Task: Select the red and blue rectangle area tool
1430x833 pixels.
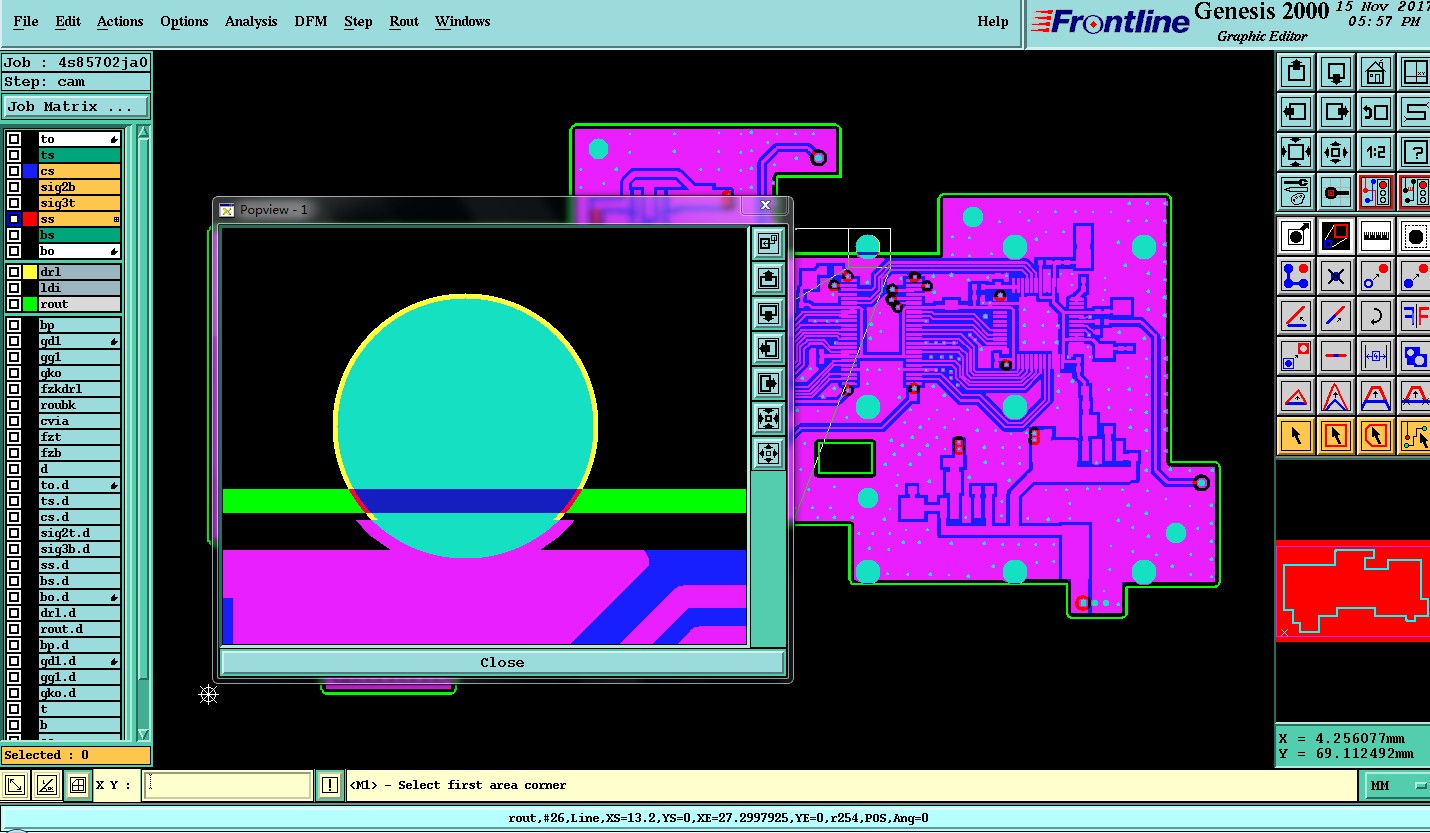Action: coord(1336,235)
